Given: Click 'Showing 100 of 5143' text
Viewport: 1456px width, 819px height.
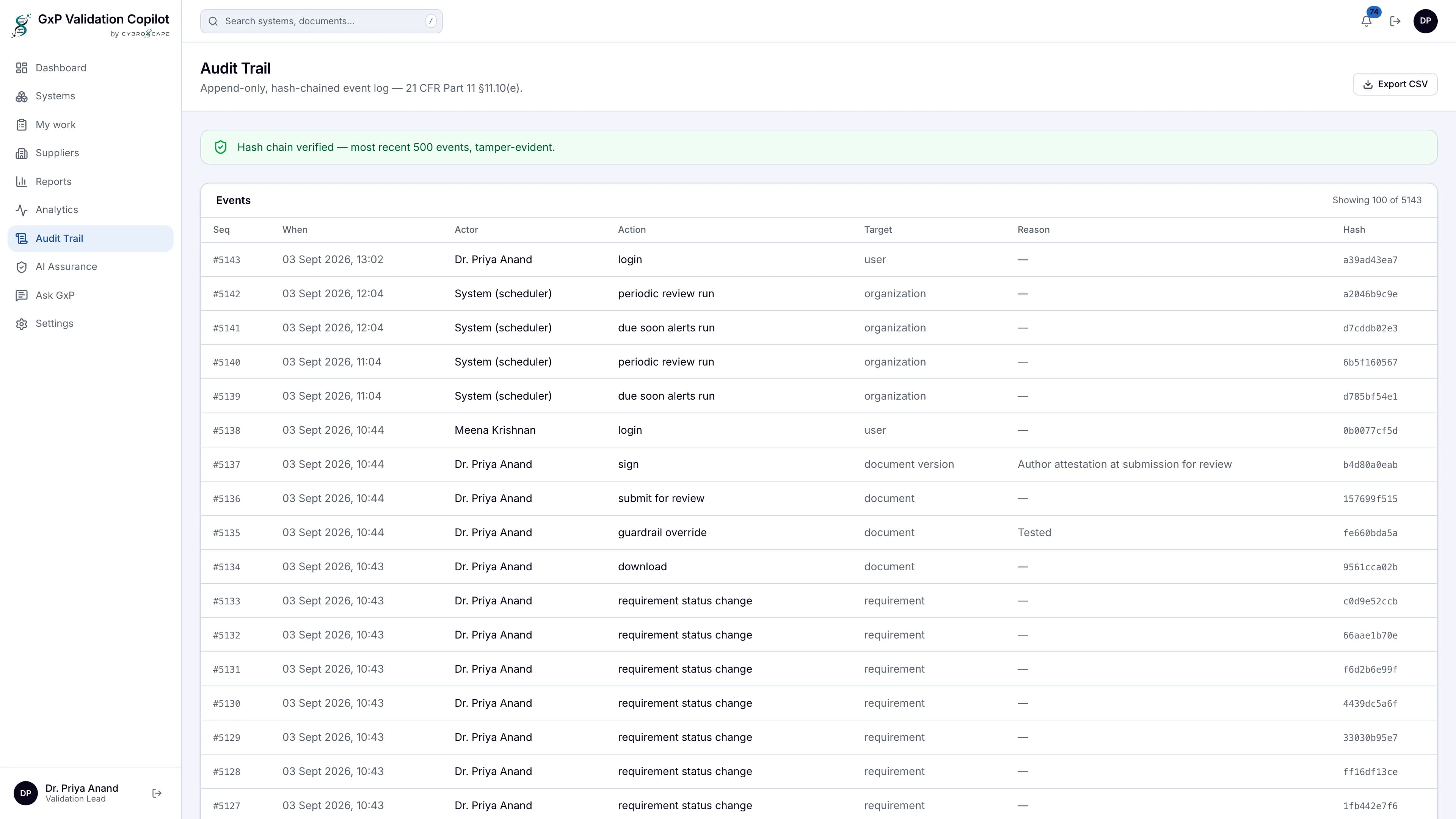Looking at the screenshot, I should click(x=1376, y=200).
